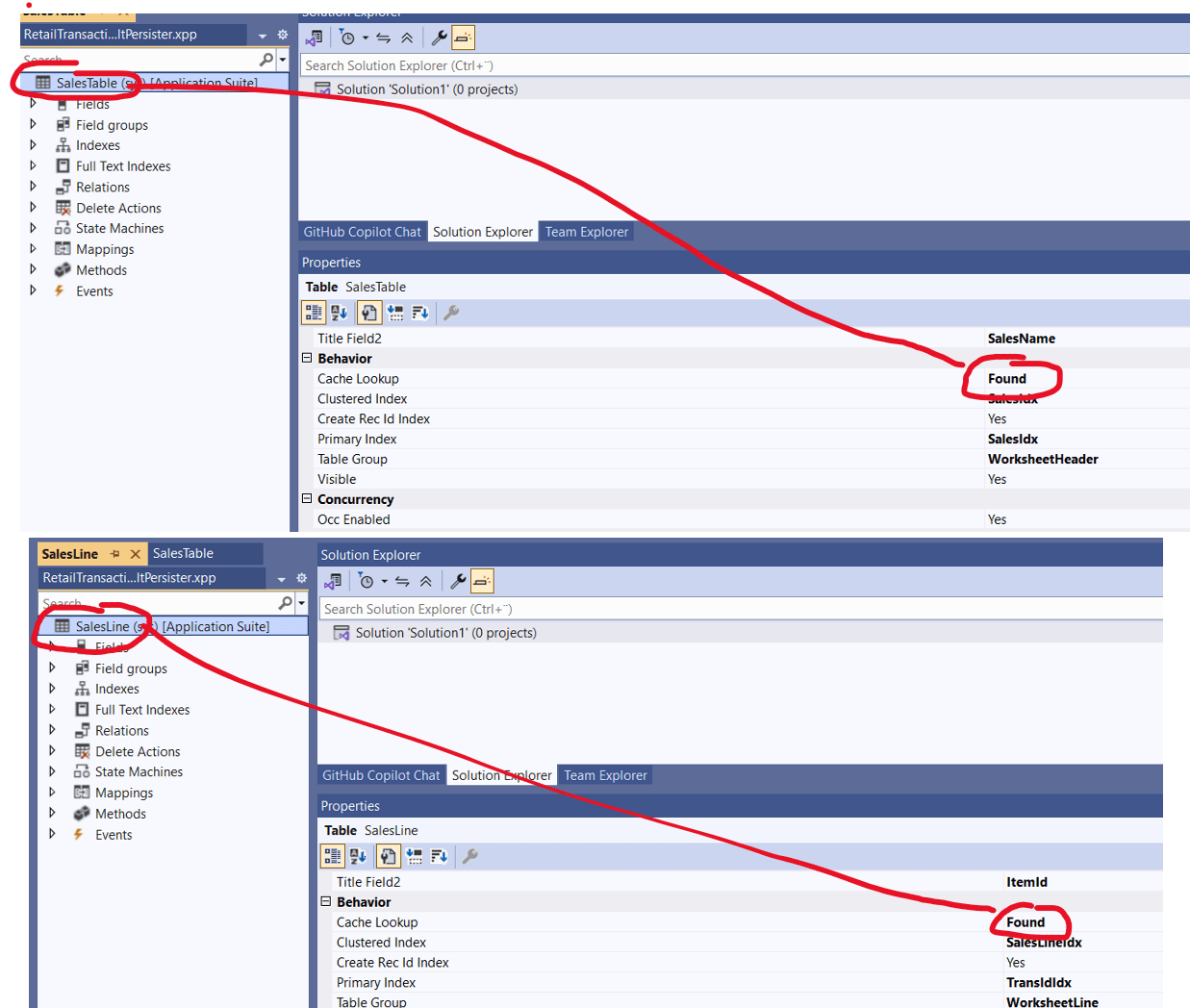
Task: Open the SalesTable document tab beside SalesLine
Action: coord(183,554)
